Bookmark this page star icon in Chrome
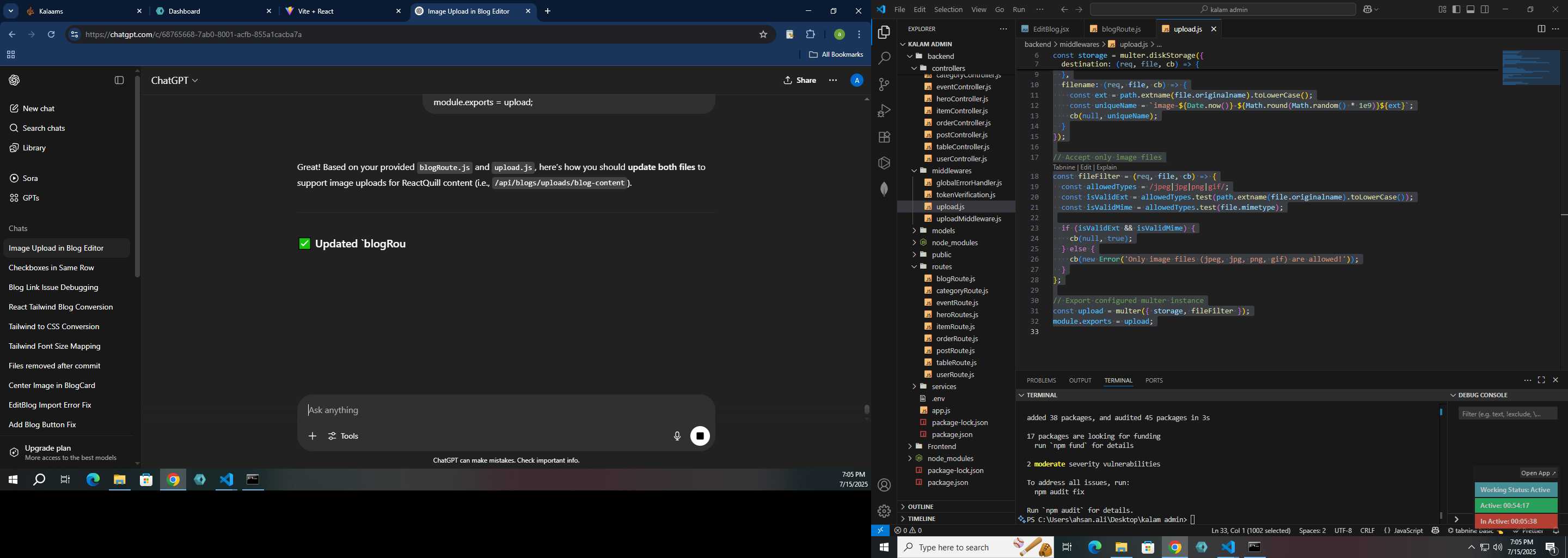The image size is (1568, 558). 763,35
